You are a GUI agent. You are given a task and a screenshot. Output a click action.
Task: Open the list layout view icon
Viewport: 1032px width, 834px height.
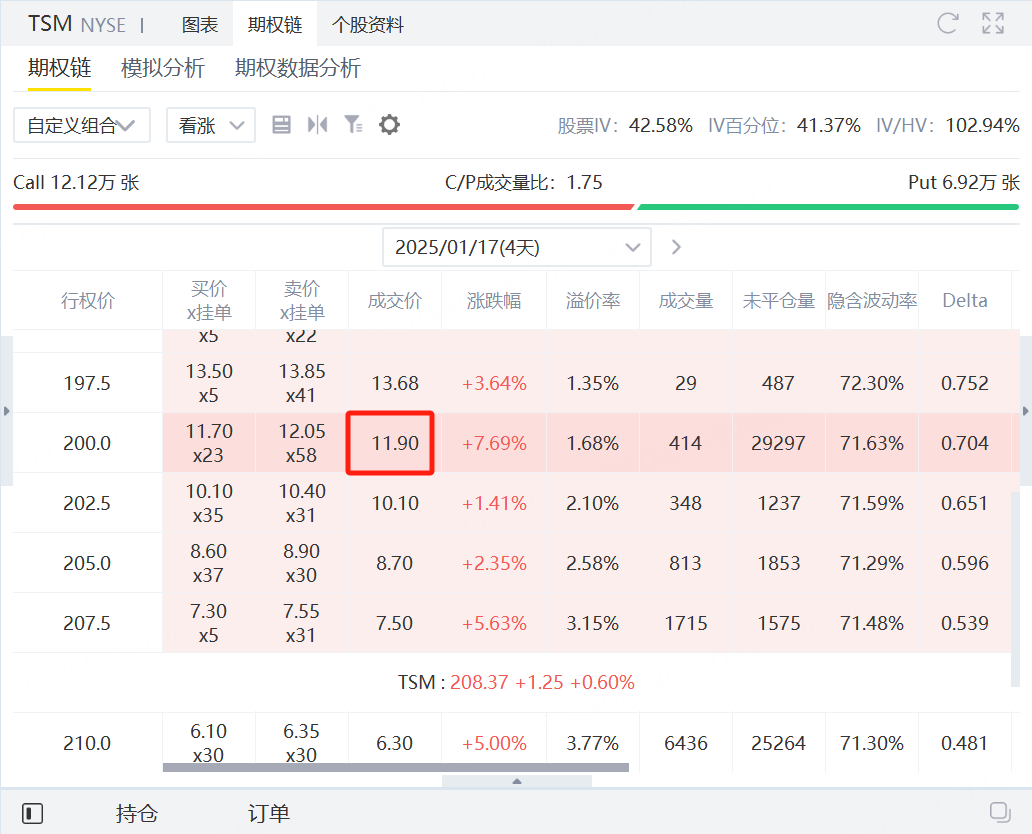coord(282,124)
